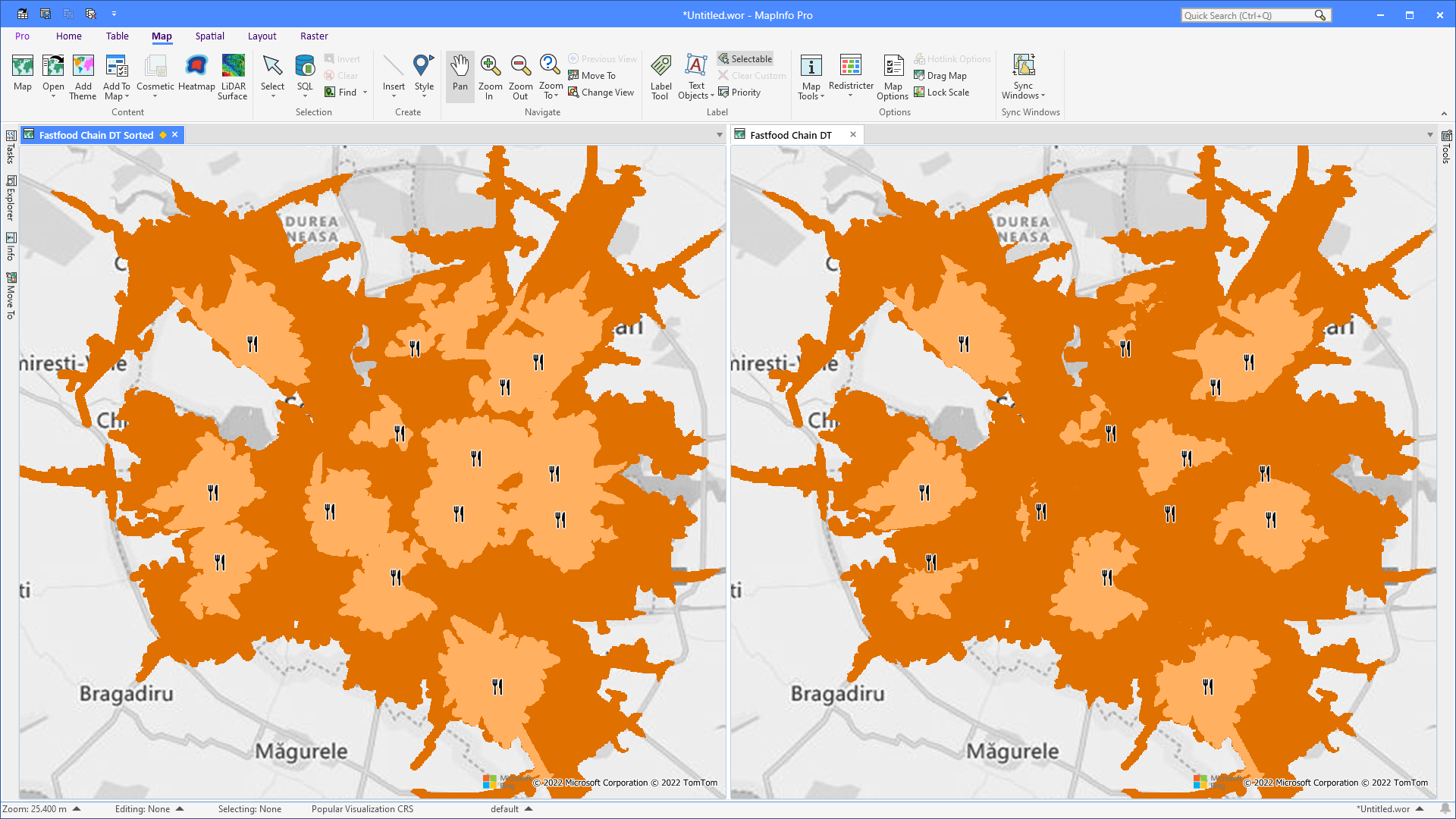This screenshot has width=1456, height=819.
Task: Switch to the Fastfood Chain DT map tab
Action: click(x=792, y=134)
